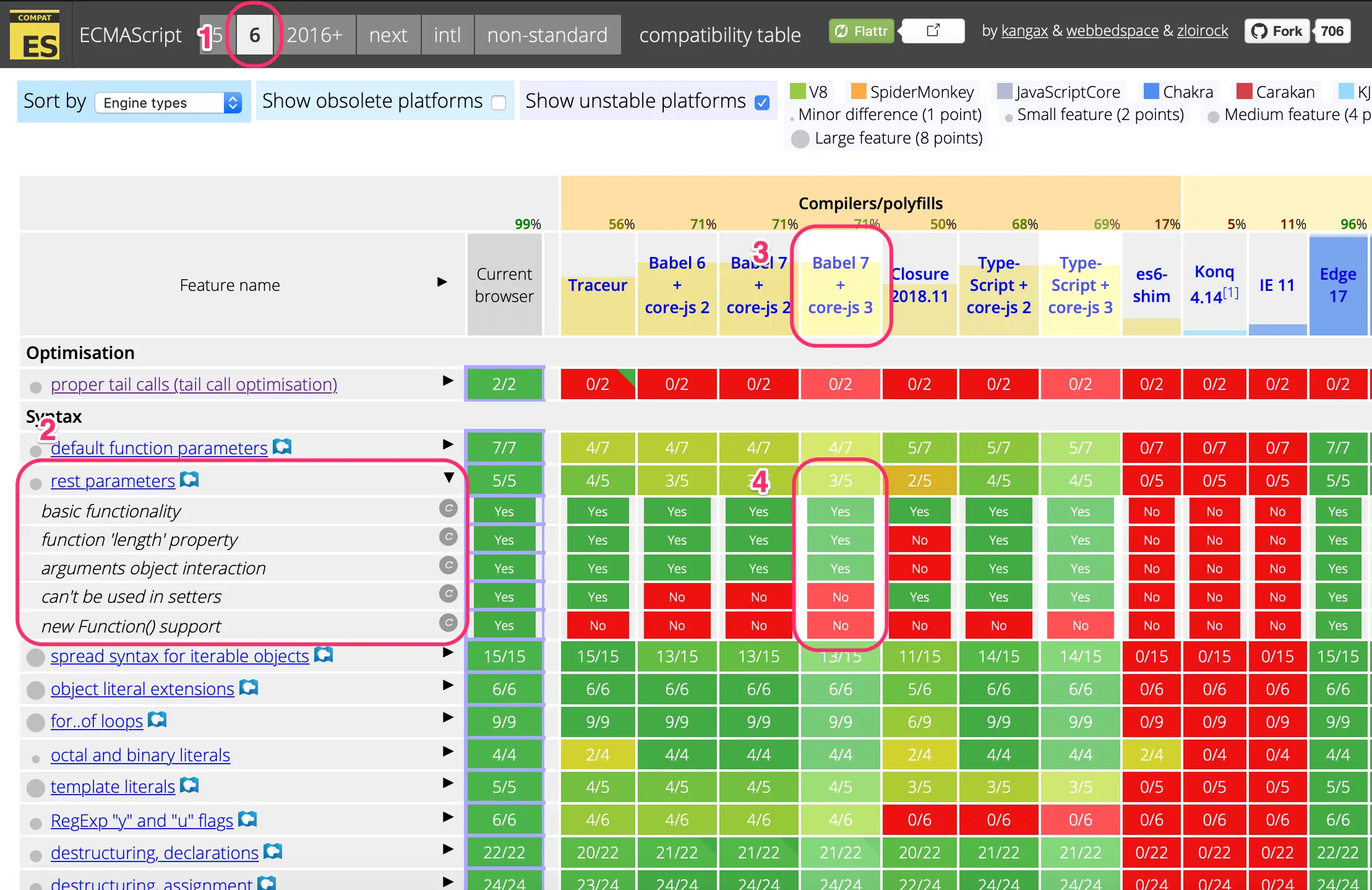
Task: Click the Babel 7 + core-js 3 column header
Action: [x=840, y=285]
